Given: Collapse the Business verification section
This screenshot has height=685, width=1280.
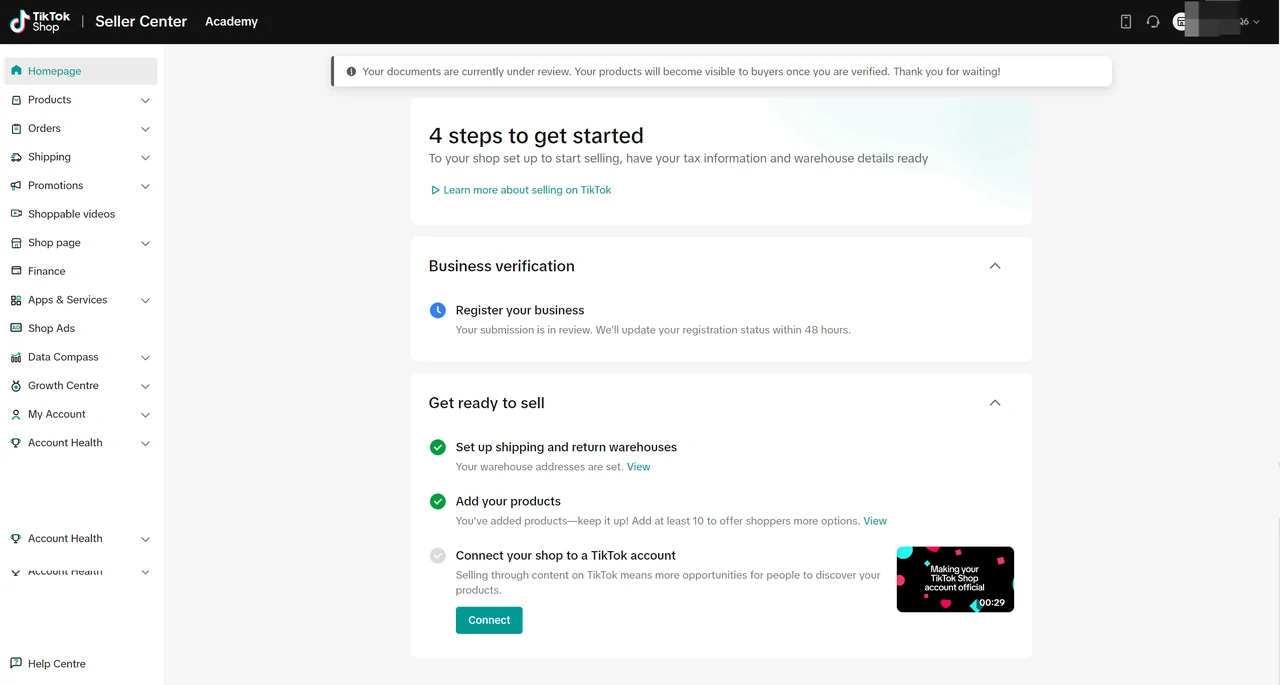Looking at the screenshot, I should [994, 266].
